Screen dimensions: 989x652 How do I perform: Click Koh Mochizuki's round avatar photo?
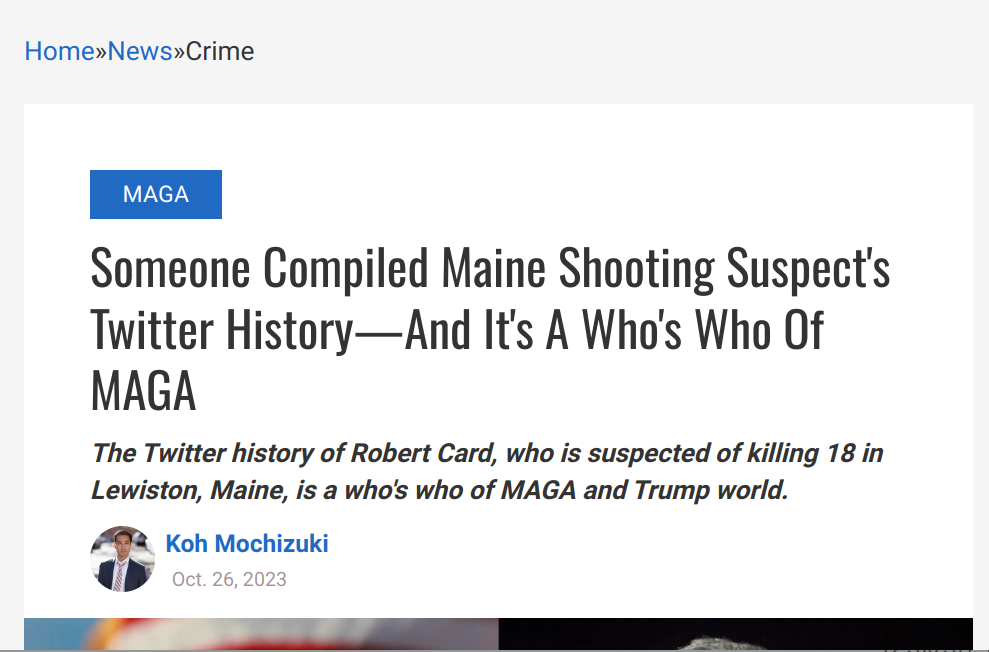point(122,559)
